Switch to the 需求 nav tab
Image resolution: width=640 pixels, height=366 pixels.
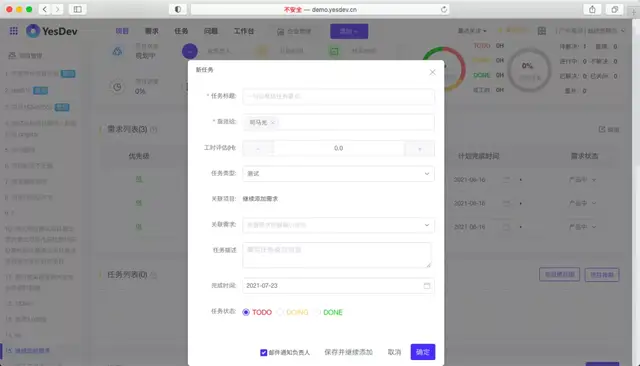coord(151,31)
